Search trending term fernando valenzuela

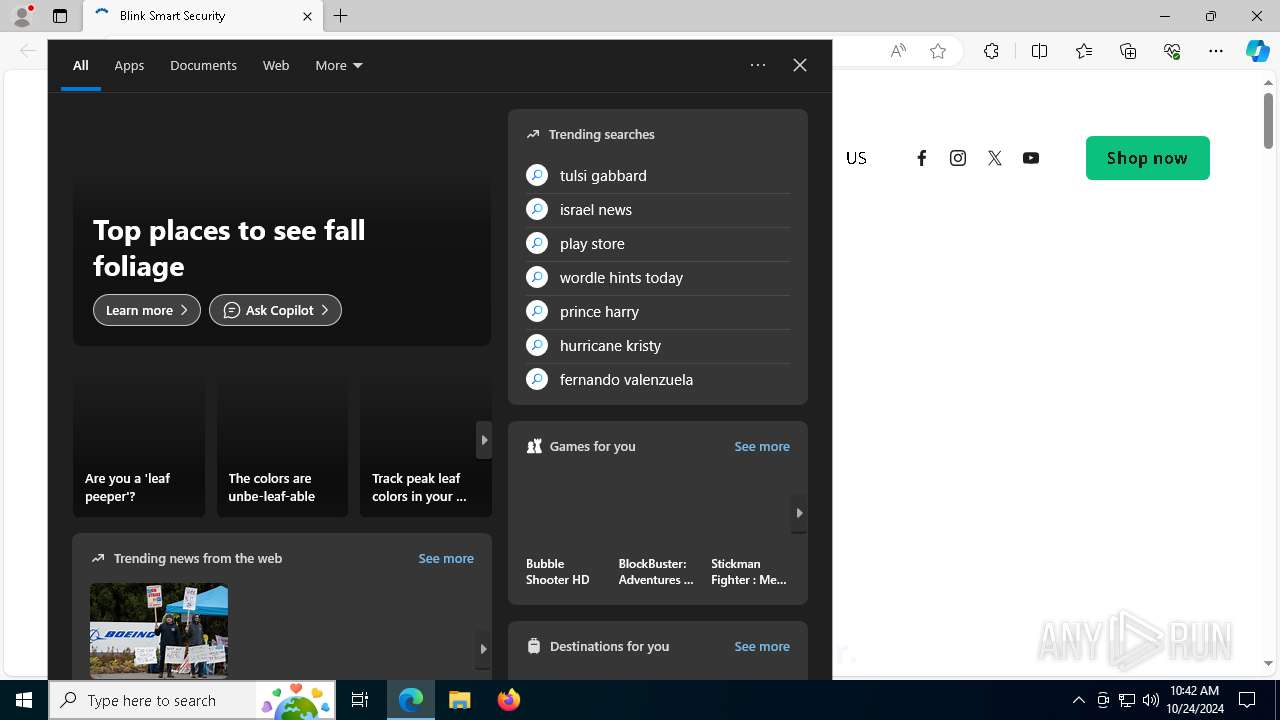coord(658,379)
